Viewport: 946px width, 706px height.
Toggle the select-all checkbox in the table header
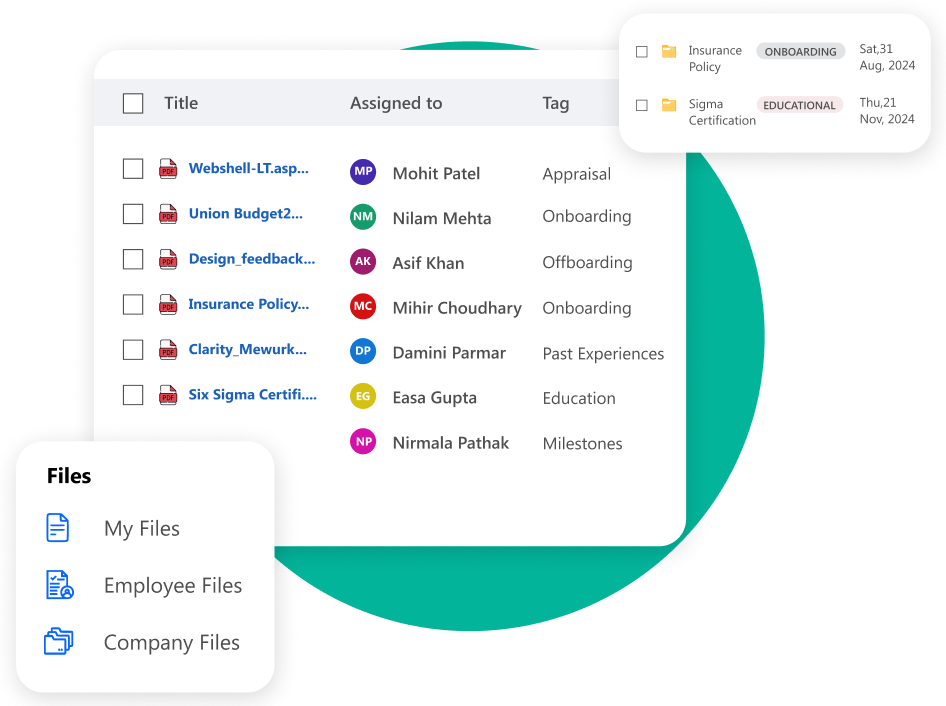[133, 103]
